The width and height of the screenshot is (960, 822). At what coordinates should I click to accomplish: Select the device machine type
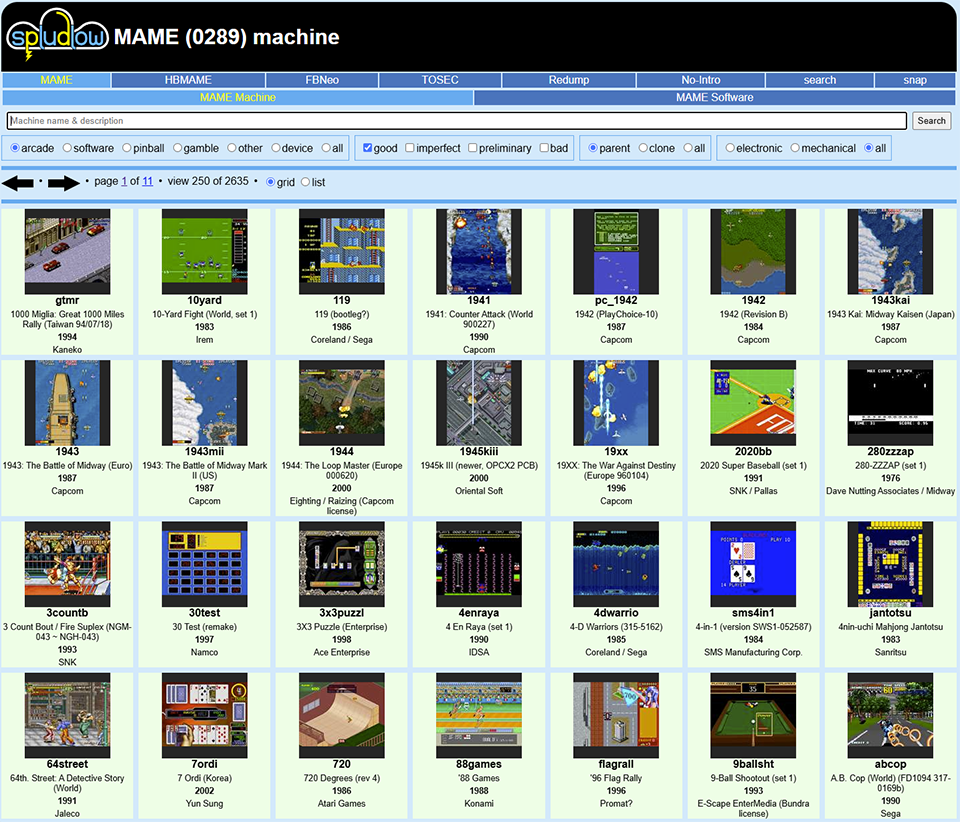coord(276,148)
